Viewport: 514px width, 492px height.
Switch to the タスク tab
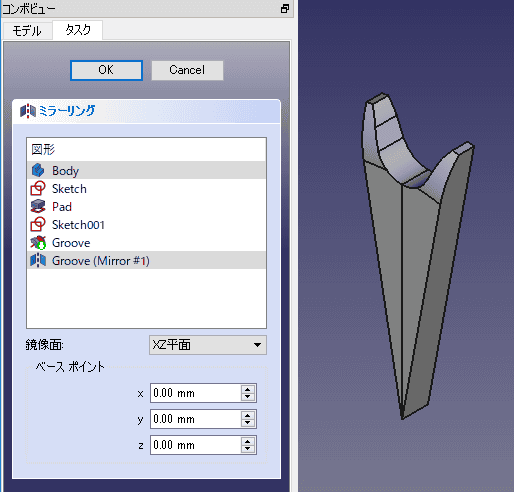[x=78, y=30]
